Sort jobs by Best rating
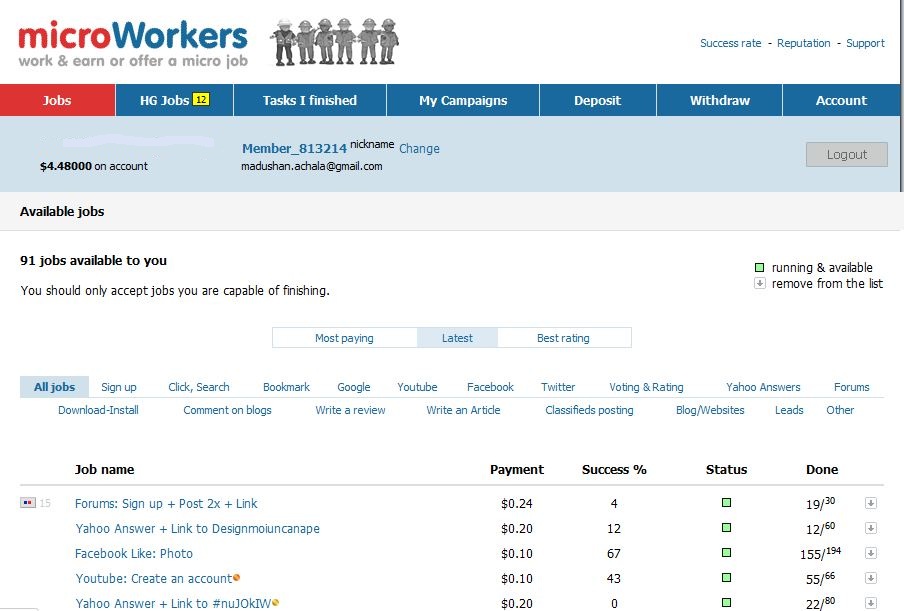This screenshot has width=904, height=611. [563, 338]
